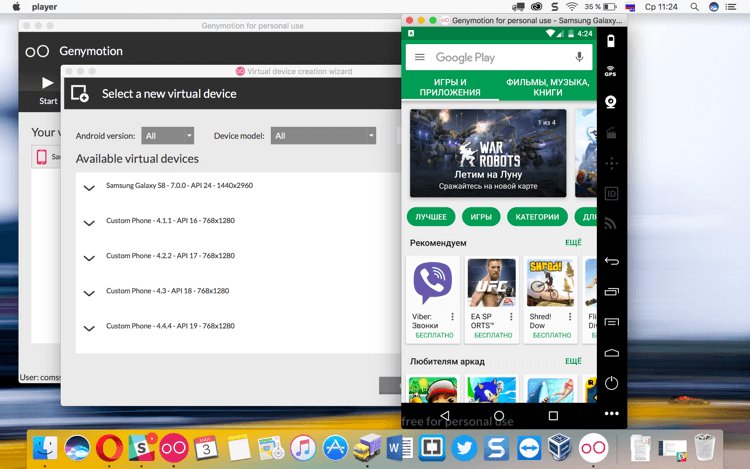750x469 pixels.
Task: Open Notification Center list icon in menu bar
Action: click(x=730, y=7)
